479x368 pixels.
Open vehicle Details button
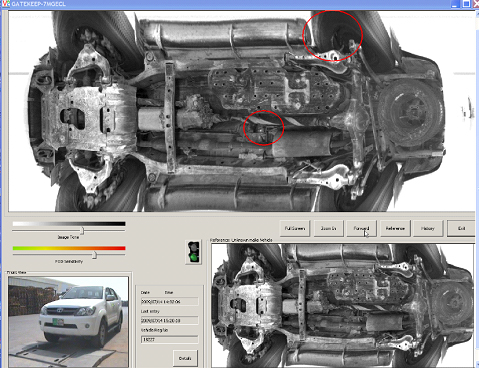[185, 358]
